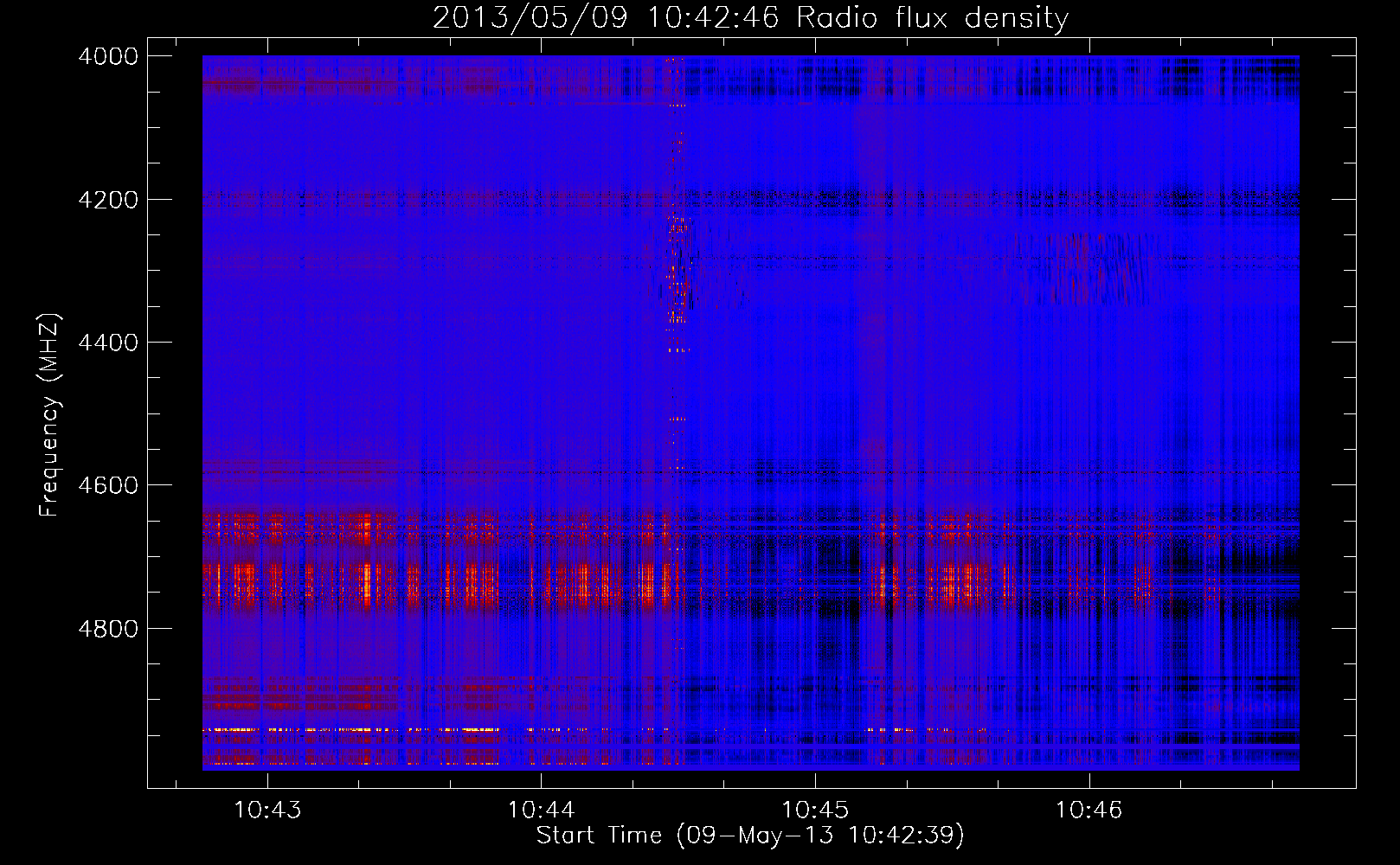Click the 10:46 time tick label

(x=1089, y=810)
